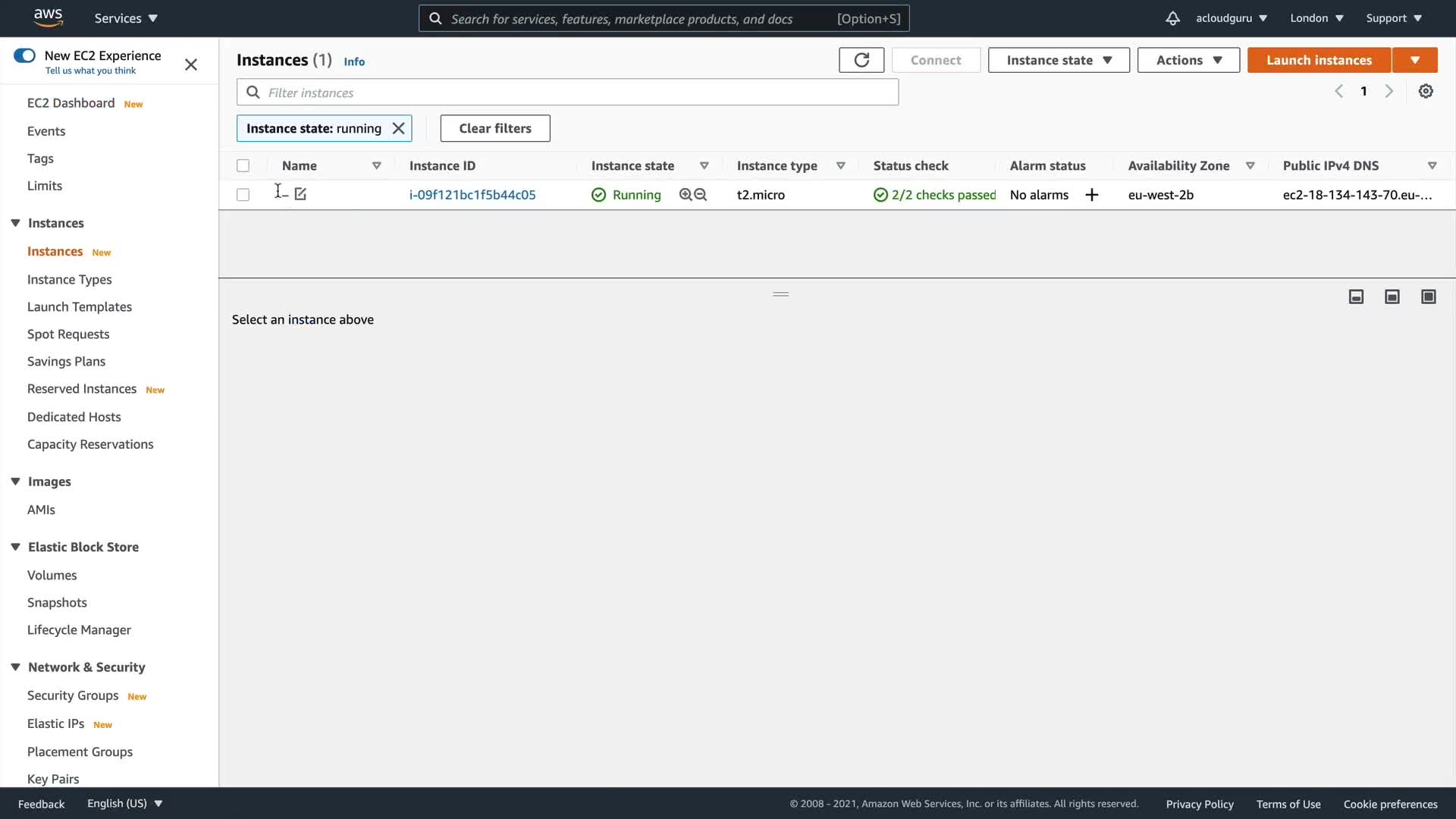
Task: Collapse the Elastic Block Store section
Action: click(x=15, y=547)
